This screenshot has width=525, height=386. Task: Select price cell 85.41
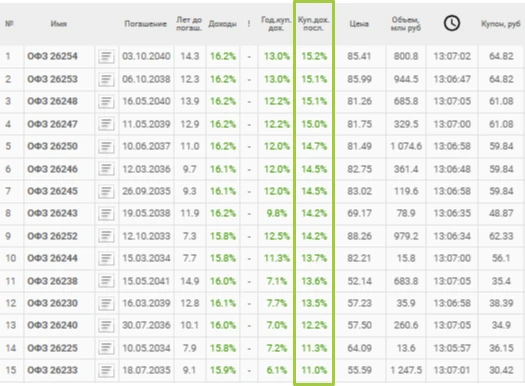359,56
